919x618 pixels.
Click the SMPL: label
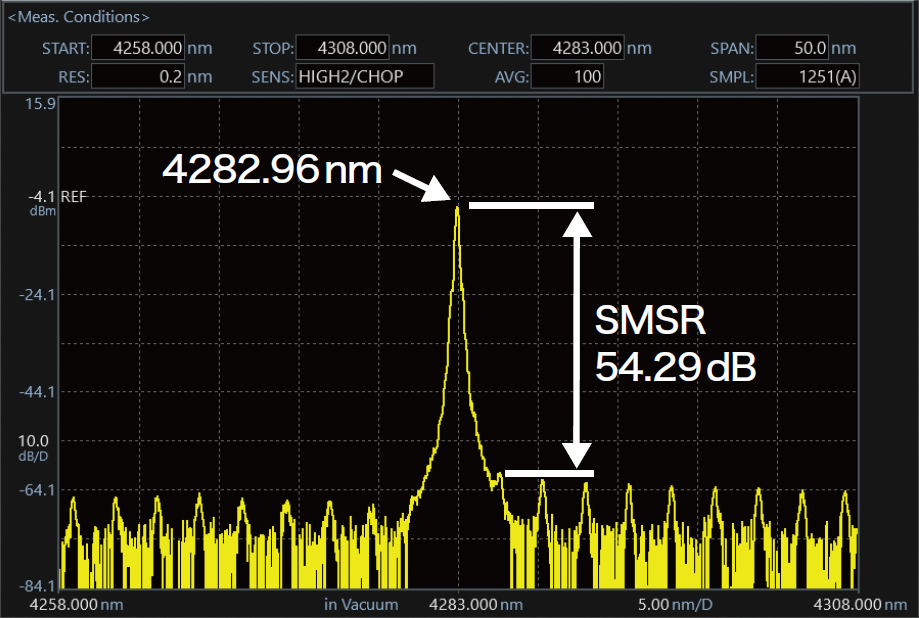pyautogui.click(x=731, y=77)
